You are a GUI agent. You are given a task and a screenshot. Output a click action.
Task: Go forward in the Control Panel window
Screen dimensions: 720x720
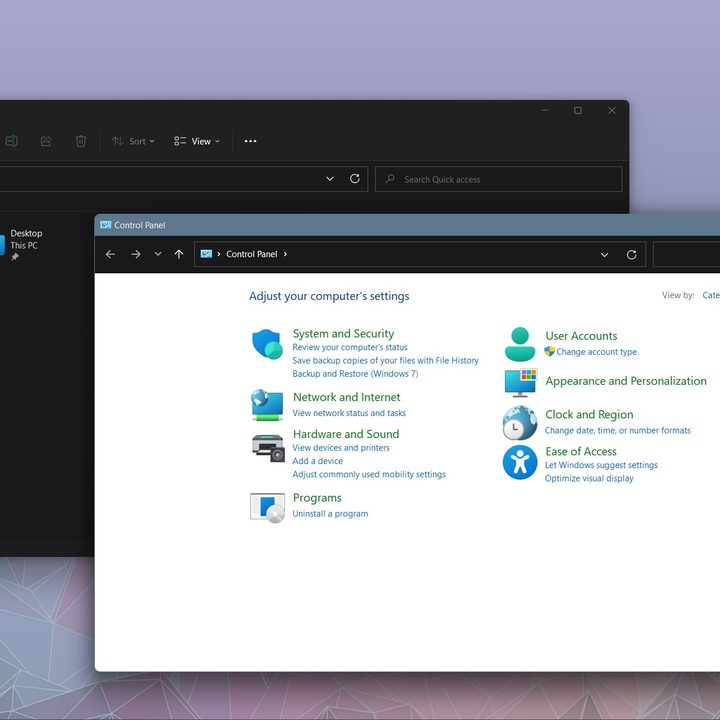point(135,254)
